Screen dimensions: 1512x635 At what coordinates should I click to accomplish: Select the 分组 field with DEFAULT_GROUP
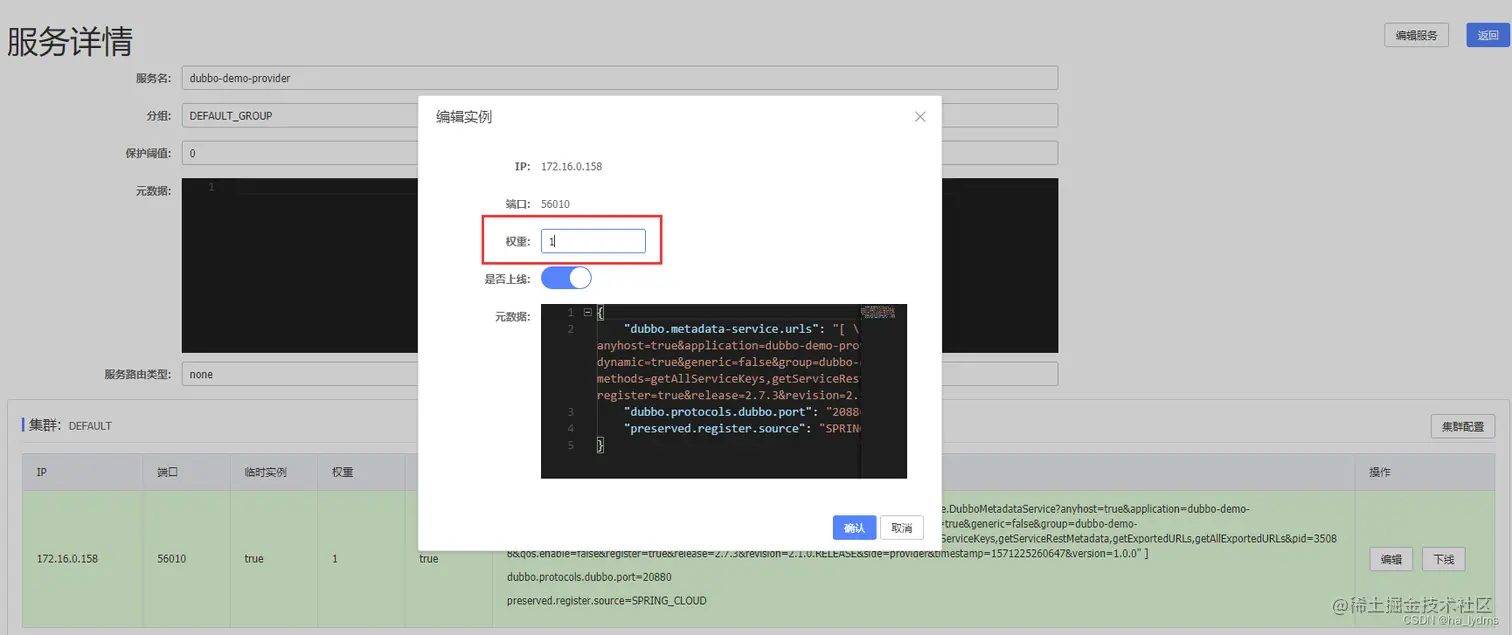coord(300,114)
